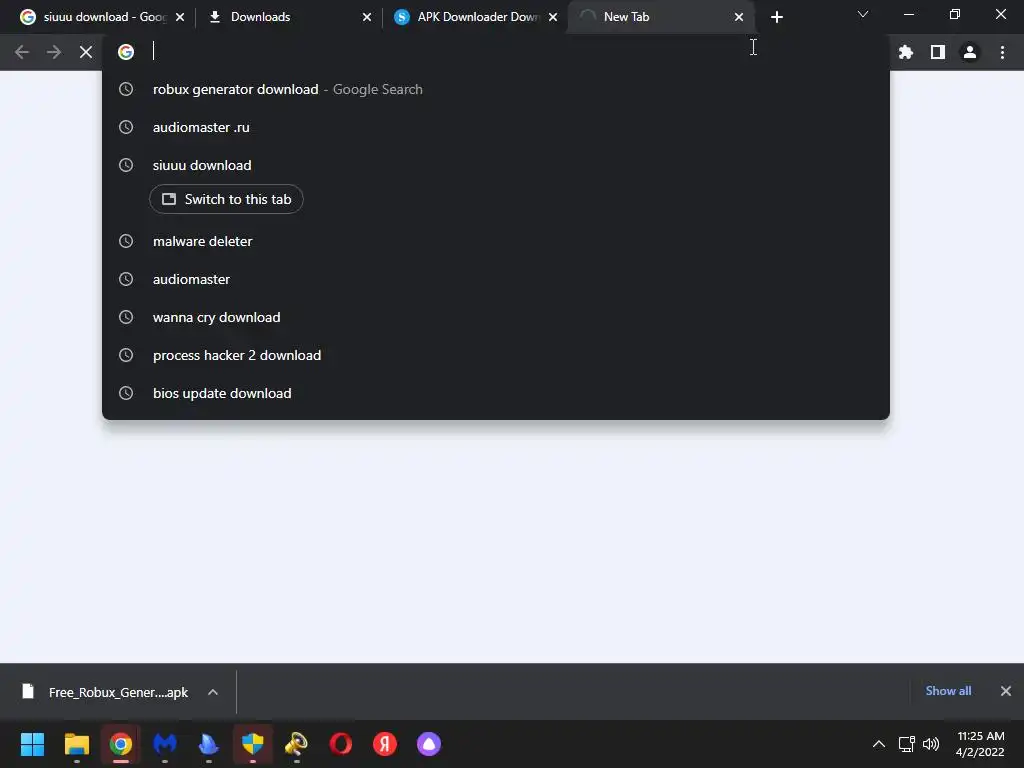The height and width of the screenshot is (768, 1024).
Task: Open the blue crystal app in taskbar
Action: [209, 744]
